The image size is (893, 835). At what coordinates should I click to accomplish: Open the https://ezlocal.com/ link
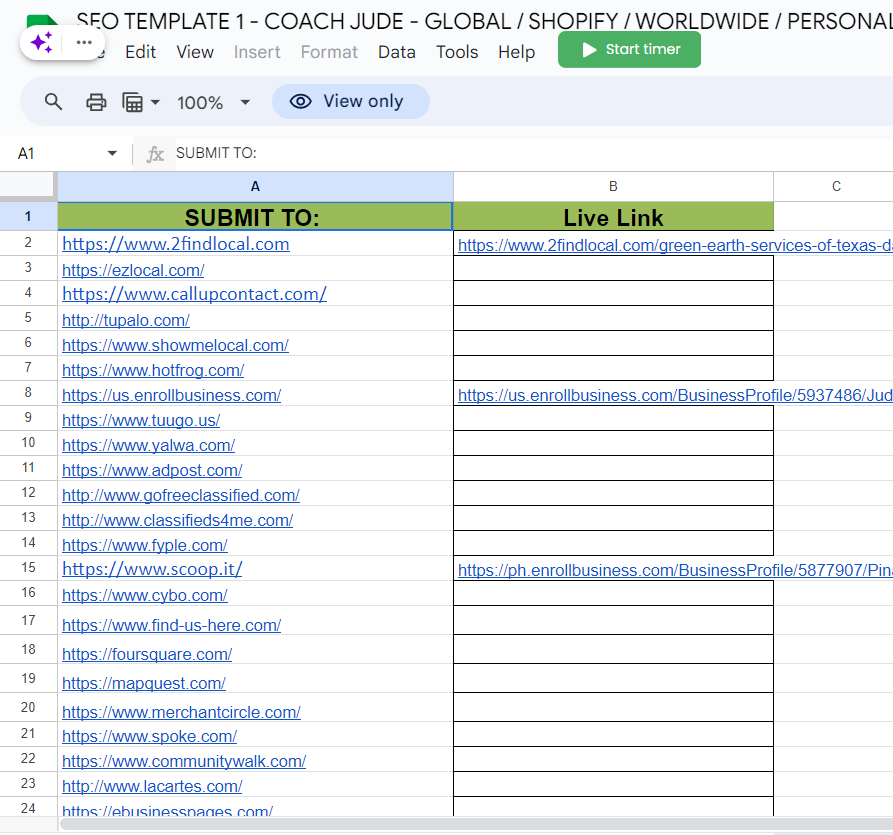[x=133, y=270]
